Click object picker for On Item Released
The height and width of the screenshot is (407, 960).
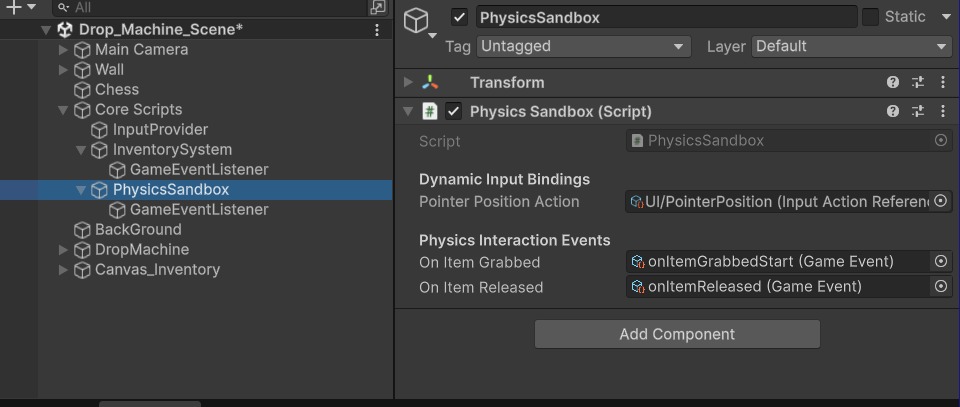click(941, 286)
